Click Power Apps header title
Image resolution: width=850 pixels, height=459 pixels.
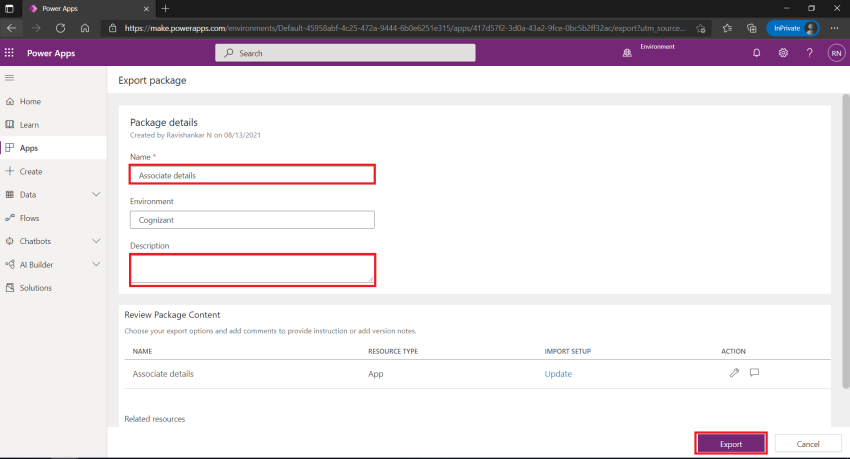tap(51, 53)
